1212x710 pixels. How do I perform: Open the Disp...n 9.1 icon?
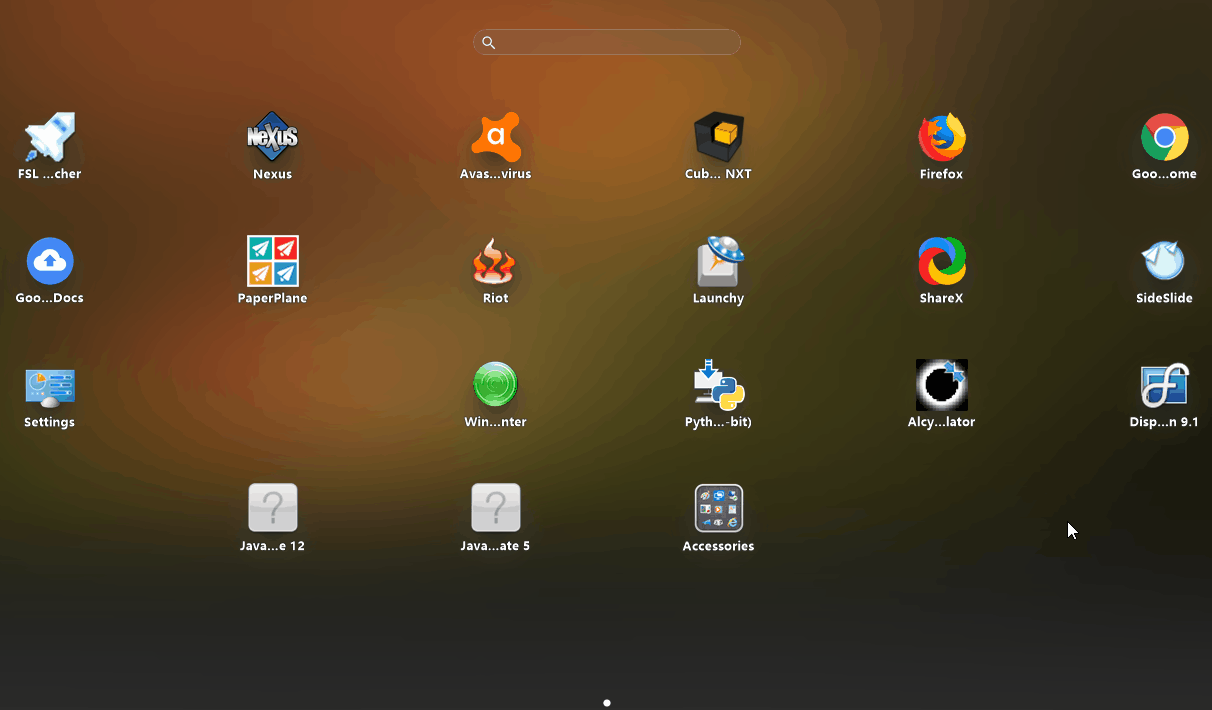tap(1165, 385)
